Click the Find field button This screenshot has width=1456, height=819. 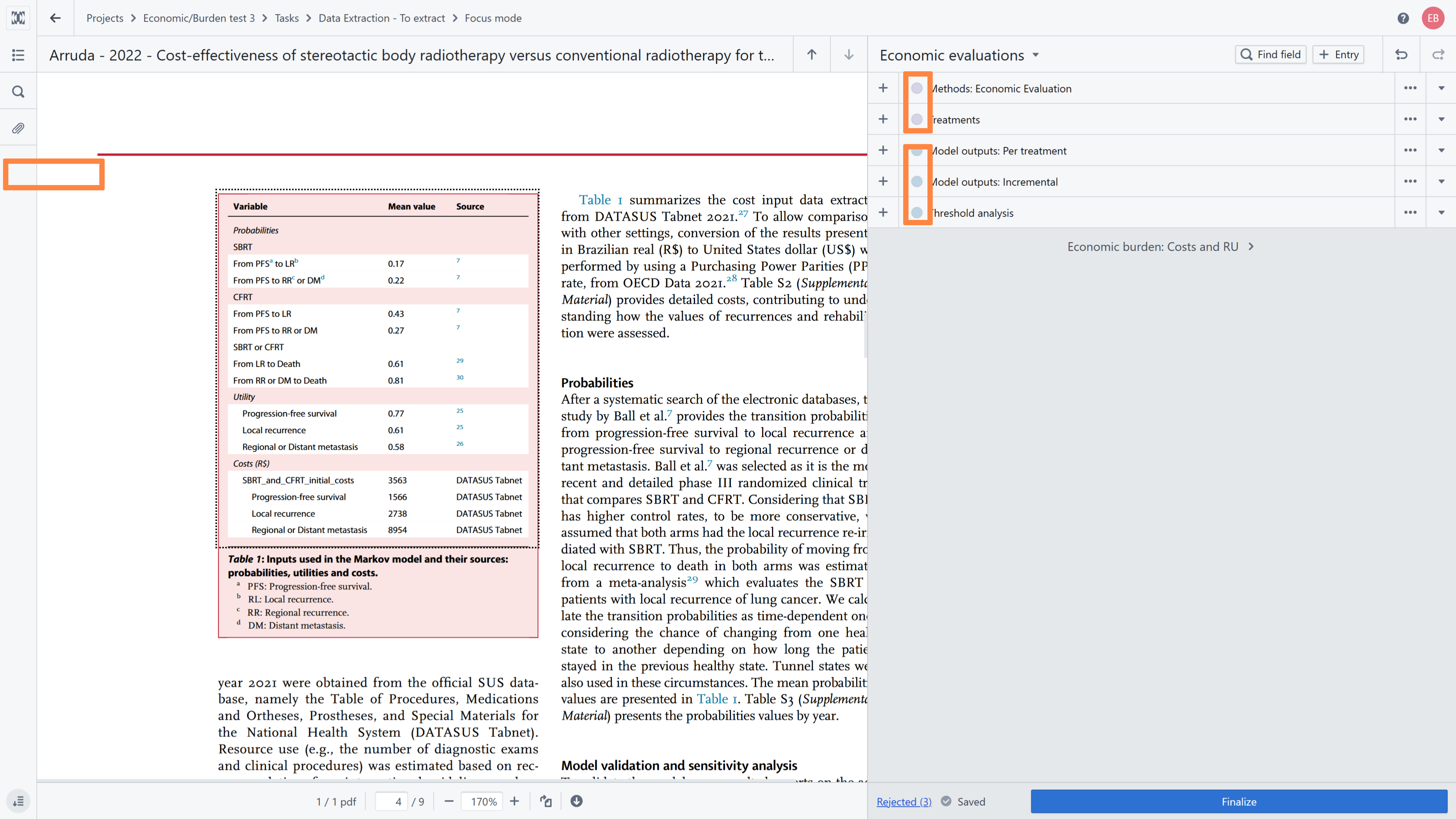[1270, 54]
